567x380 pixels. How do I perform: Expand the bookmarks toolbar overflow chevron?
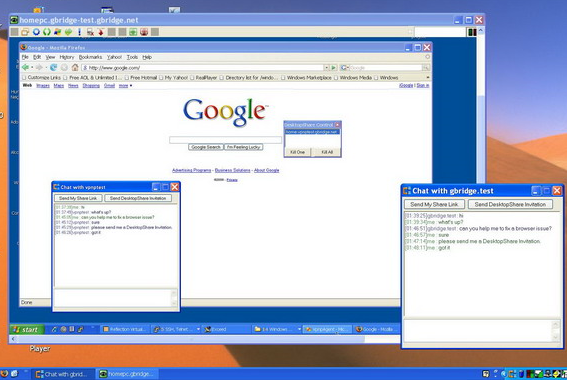click(x=428, y=77)
